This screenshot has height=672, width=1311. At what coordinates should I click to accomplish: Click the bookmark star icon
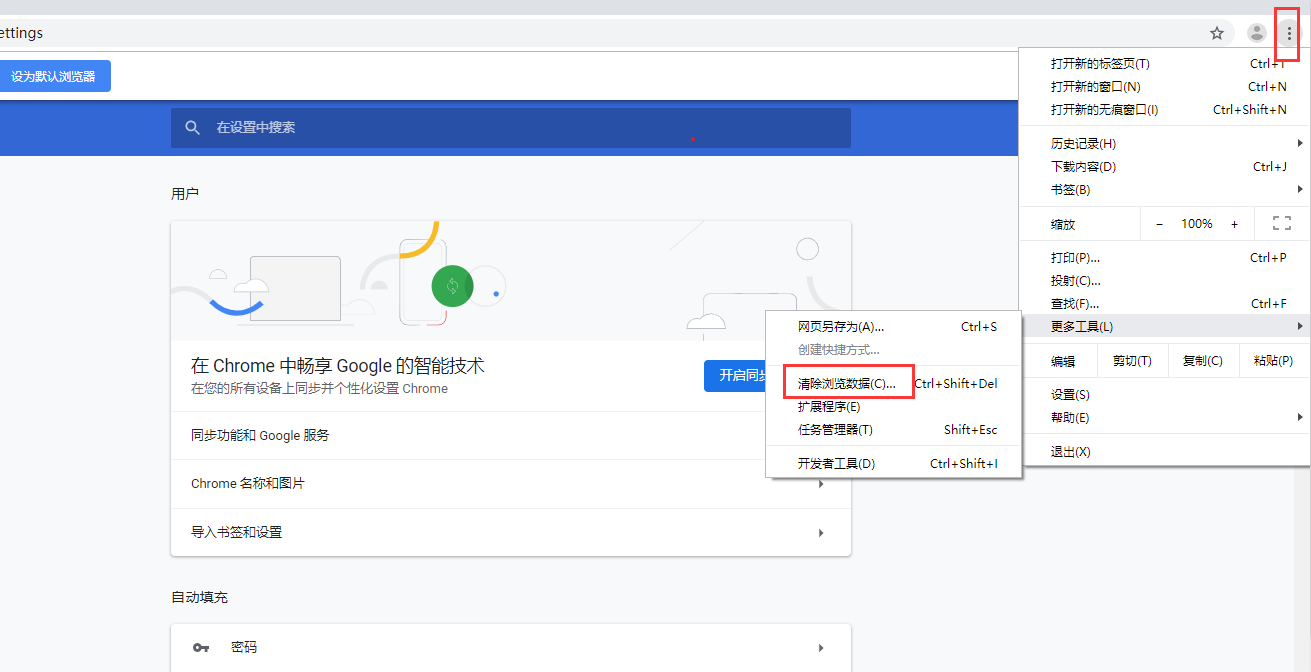pyautogui.click(x=1217, y=33)
